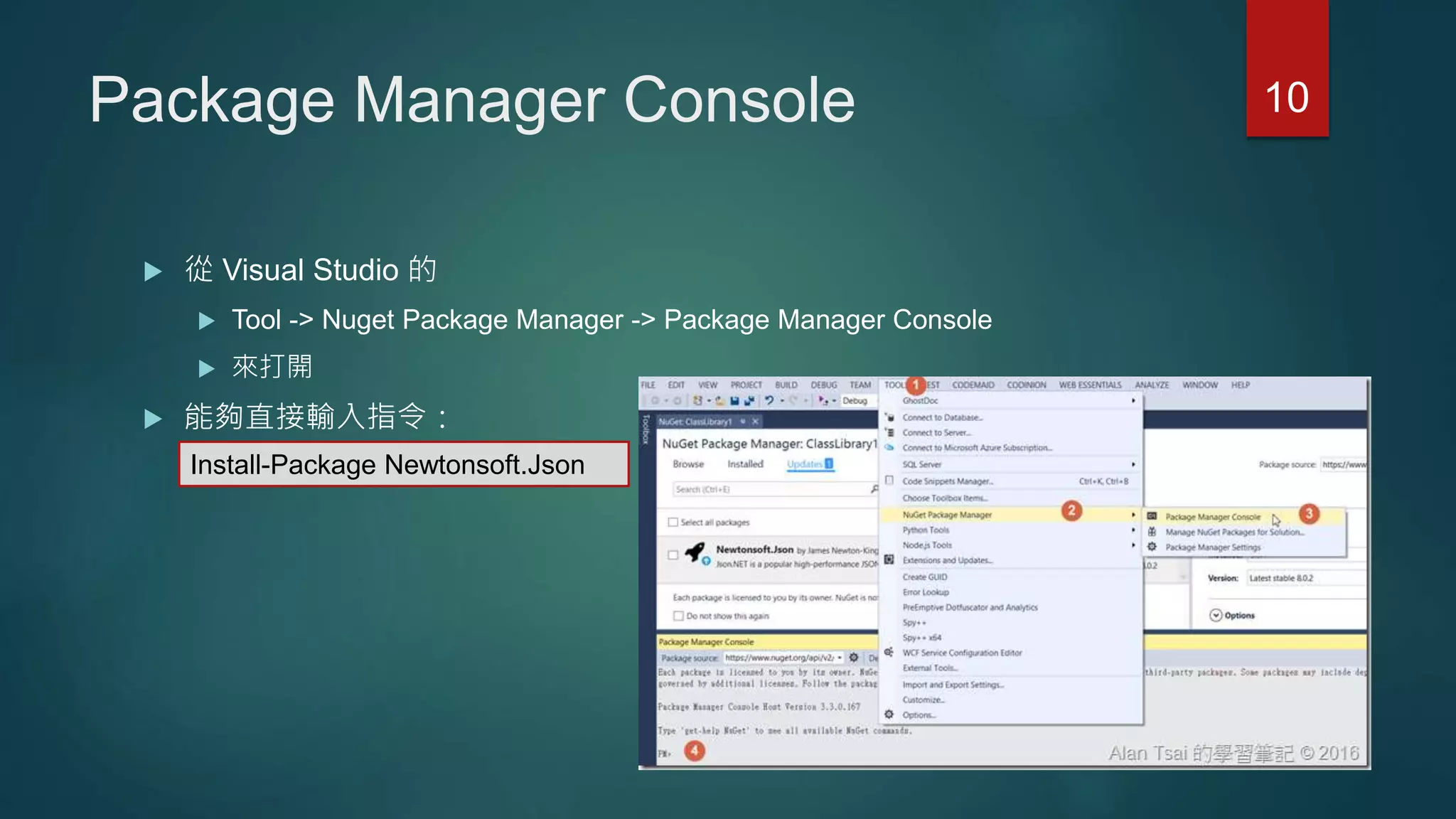Screen dimensions: 1456x819
Task: Click the Start debugging icon in the toolbar
Action: point(823,401)
